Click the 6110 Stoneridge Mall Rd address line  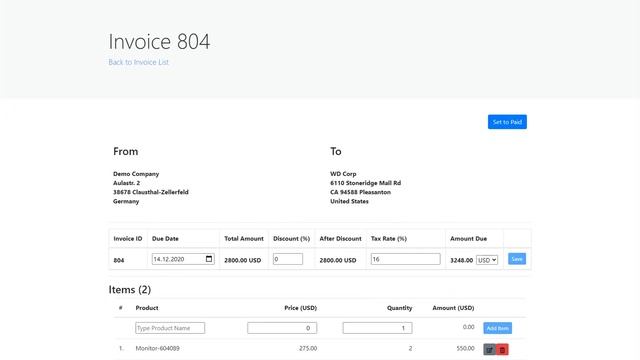tap(365, 183)
